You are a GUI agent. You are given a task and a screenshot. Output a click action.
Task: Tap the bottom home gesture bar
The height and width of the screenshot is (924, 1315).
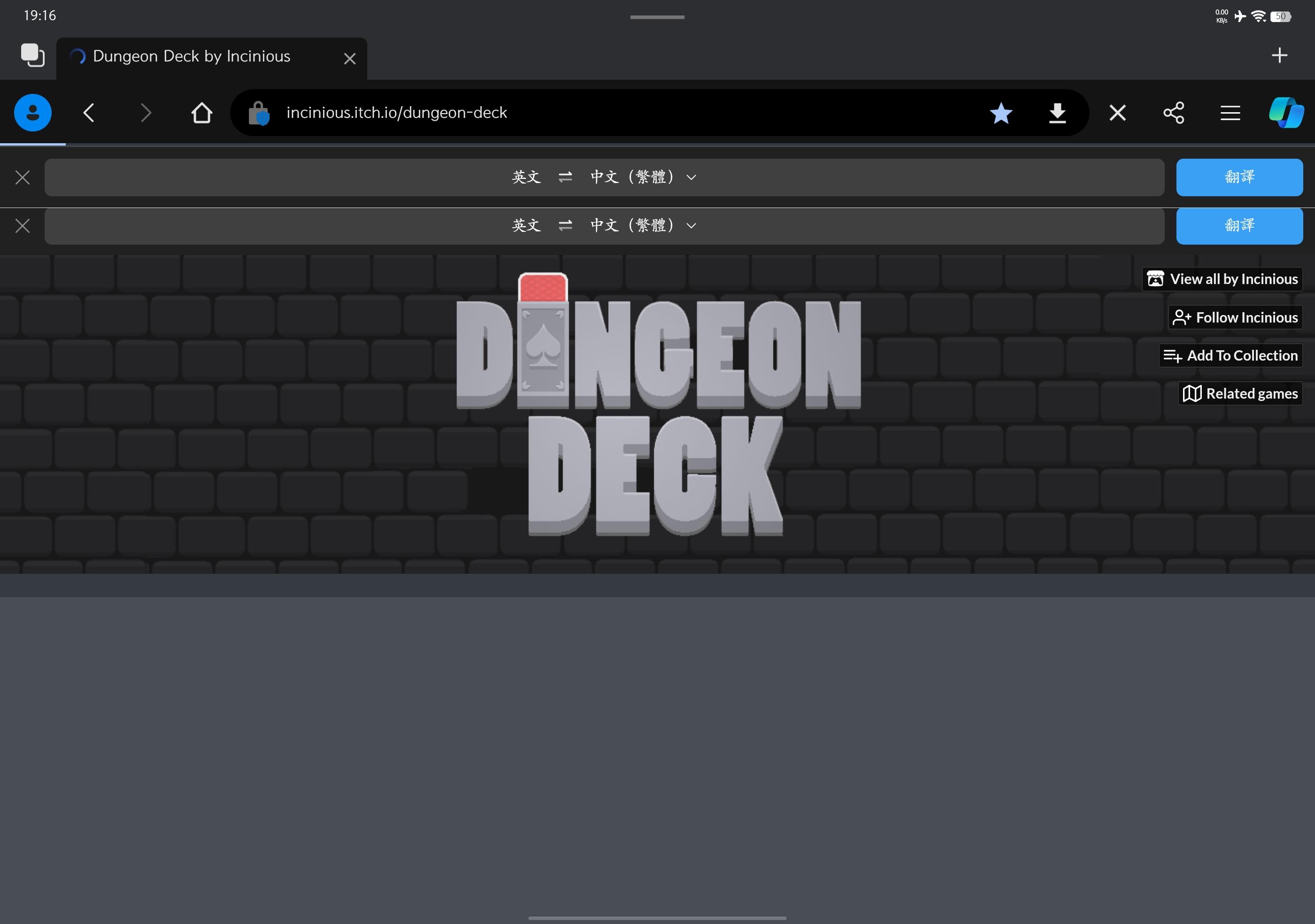657,918
